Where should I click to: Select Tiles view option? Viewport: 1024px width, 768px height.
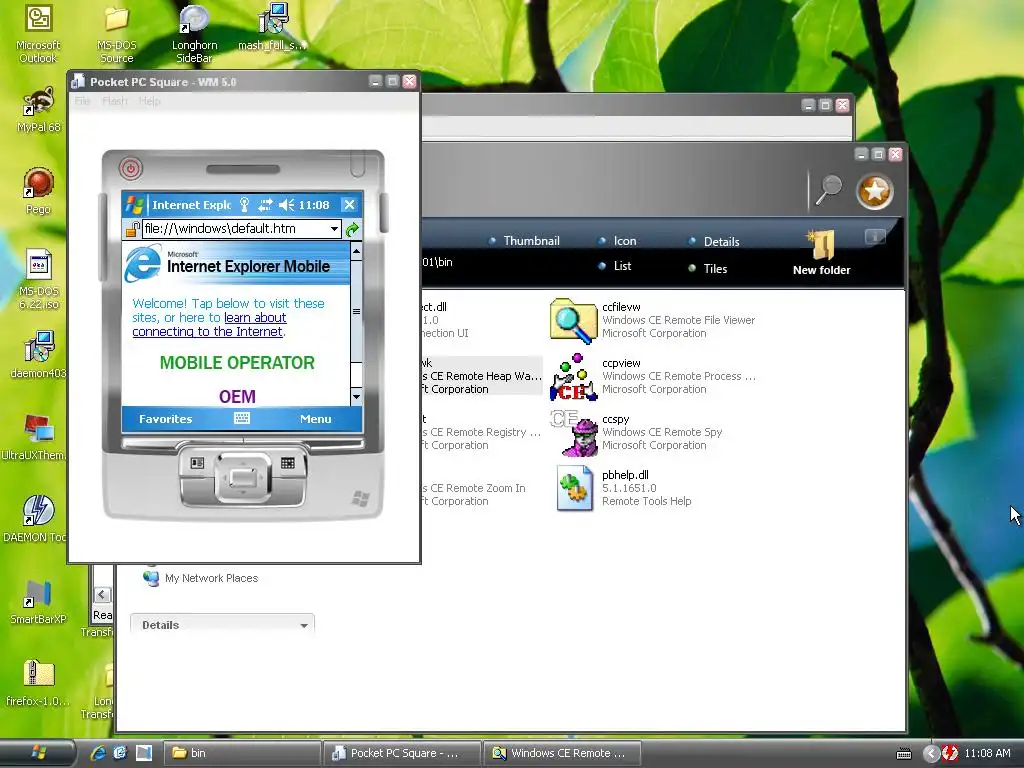click(707, 268)
